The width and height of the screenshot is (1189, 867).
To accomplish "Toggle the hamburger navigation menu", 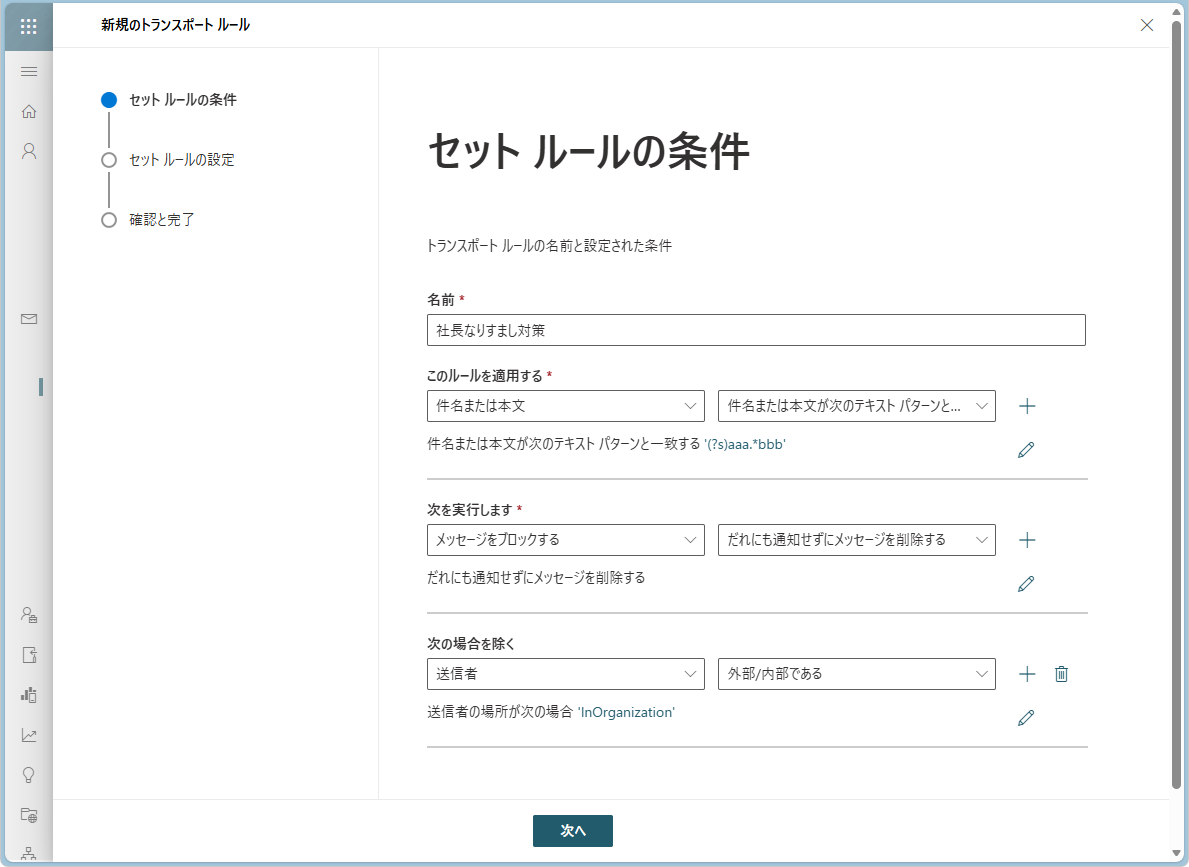I will (29, 71).
